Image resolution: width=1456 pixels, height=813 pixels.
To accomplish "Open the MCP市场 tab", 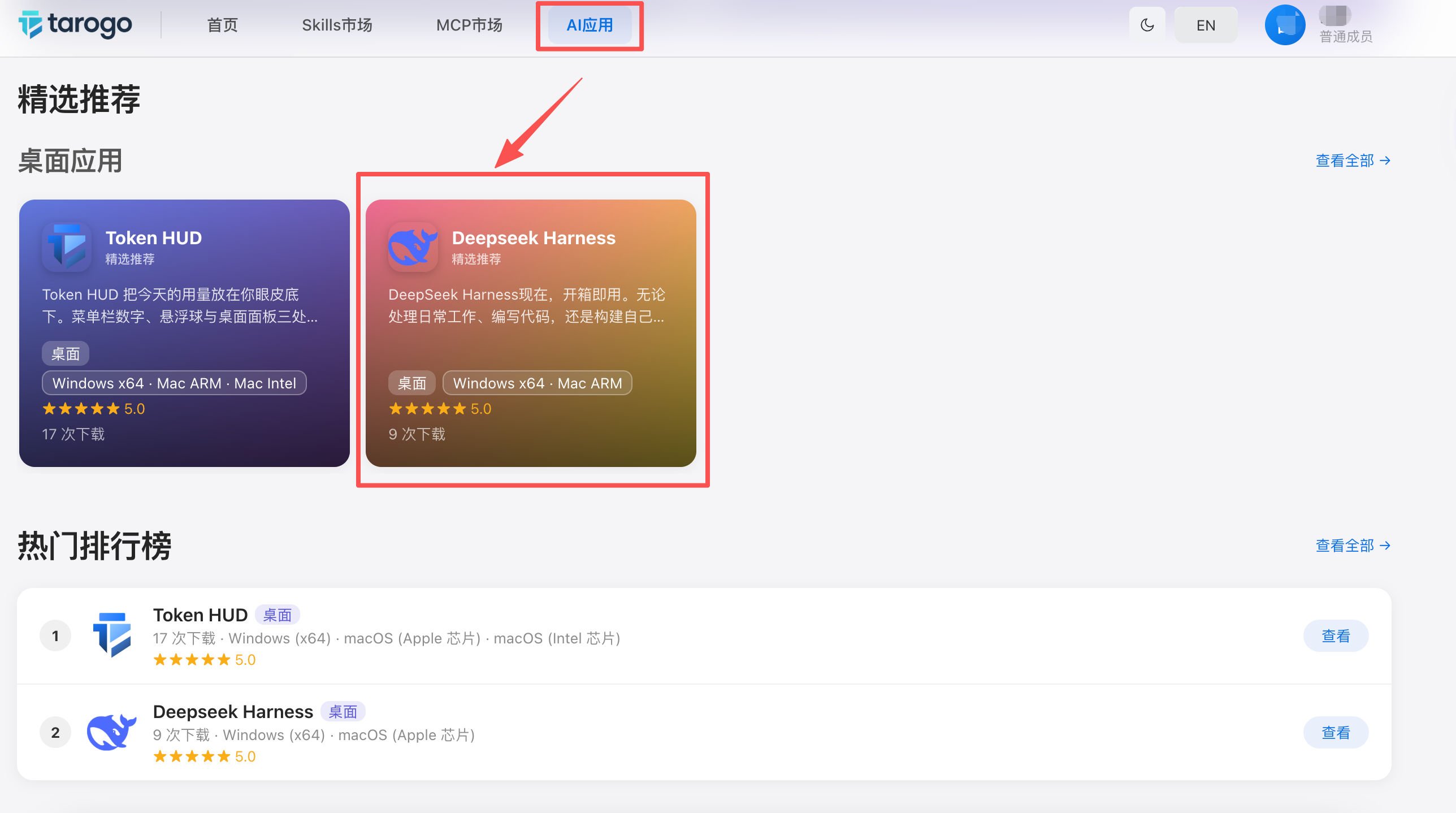I will (469, 25).
